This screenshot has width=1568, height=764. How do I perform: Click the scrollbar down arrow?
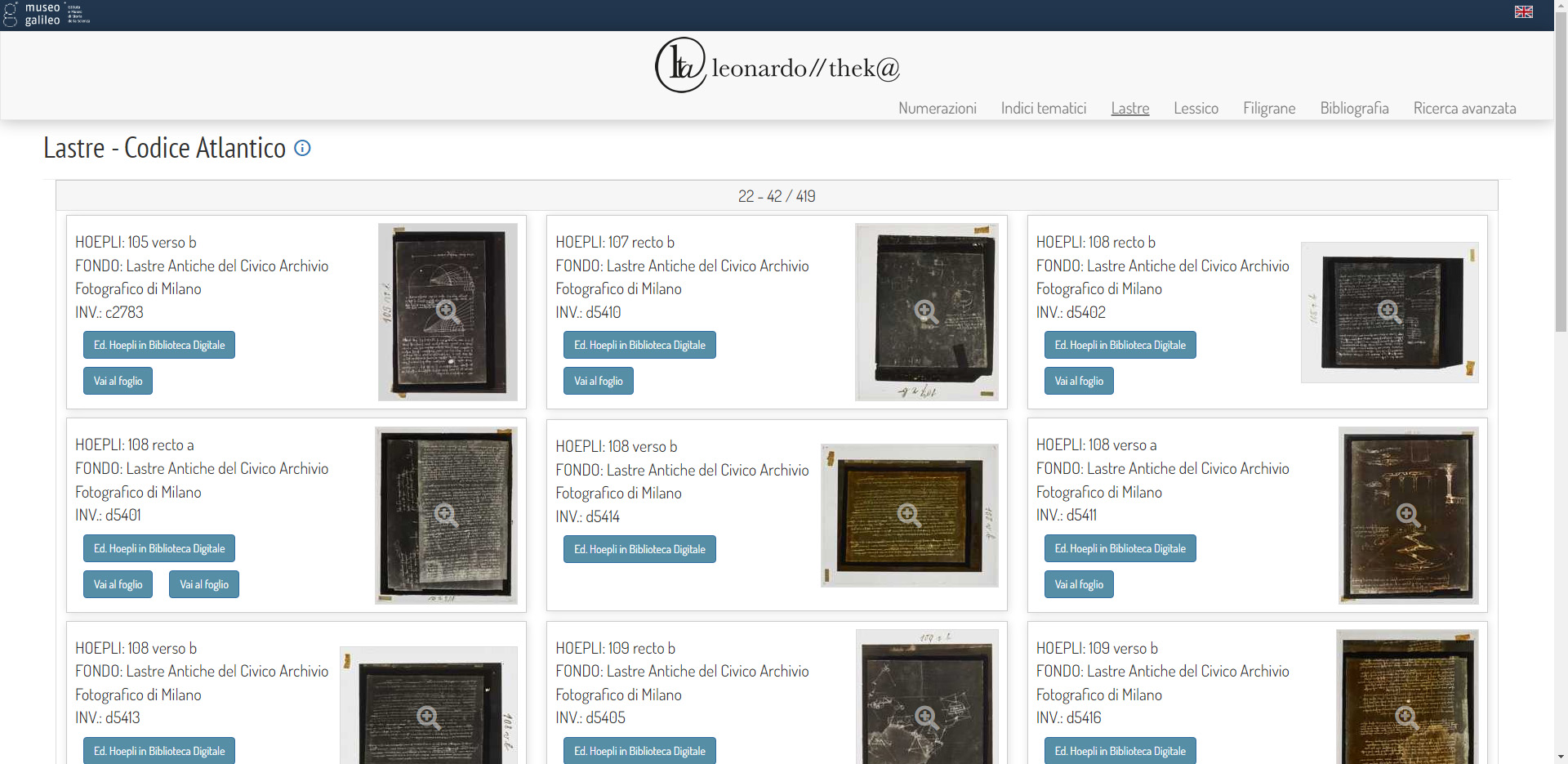(x=1561, y=757)
